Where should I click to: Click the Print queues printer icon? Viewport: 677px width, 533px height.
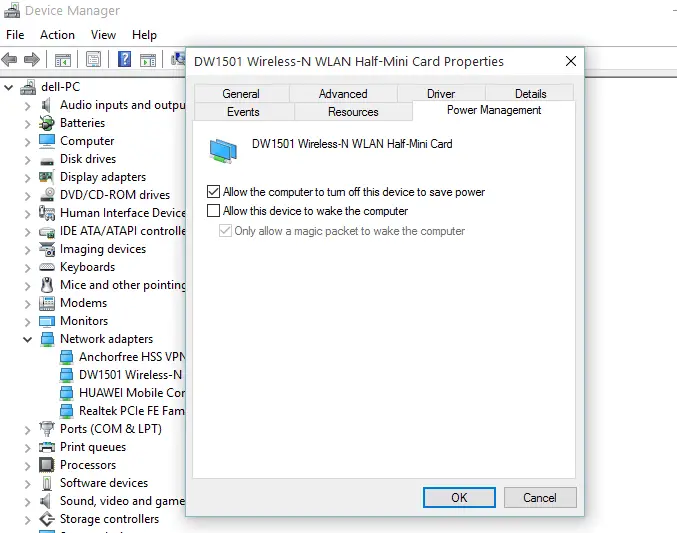(x=46, y=447)
